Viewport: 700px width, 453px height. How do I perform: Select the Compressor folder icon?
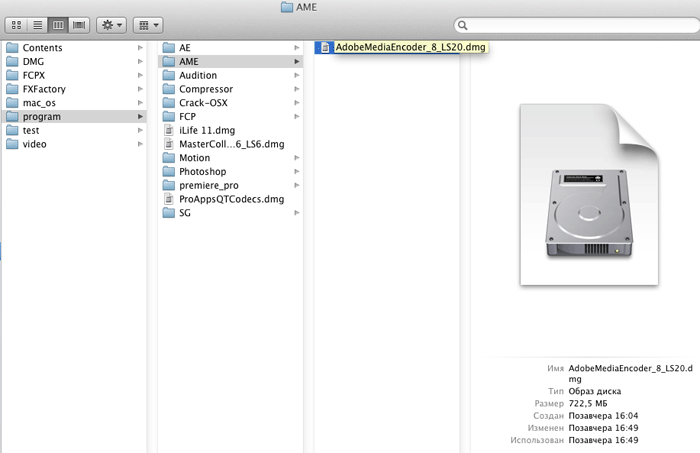pyautogui.click(x=169, y=89)
